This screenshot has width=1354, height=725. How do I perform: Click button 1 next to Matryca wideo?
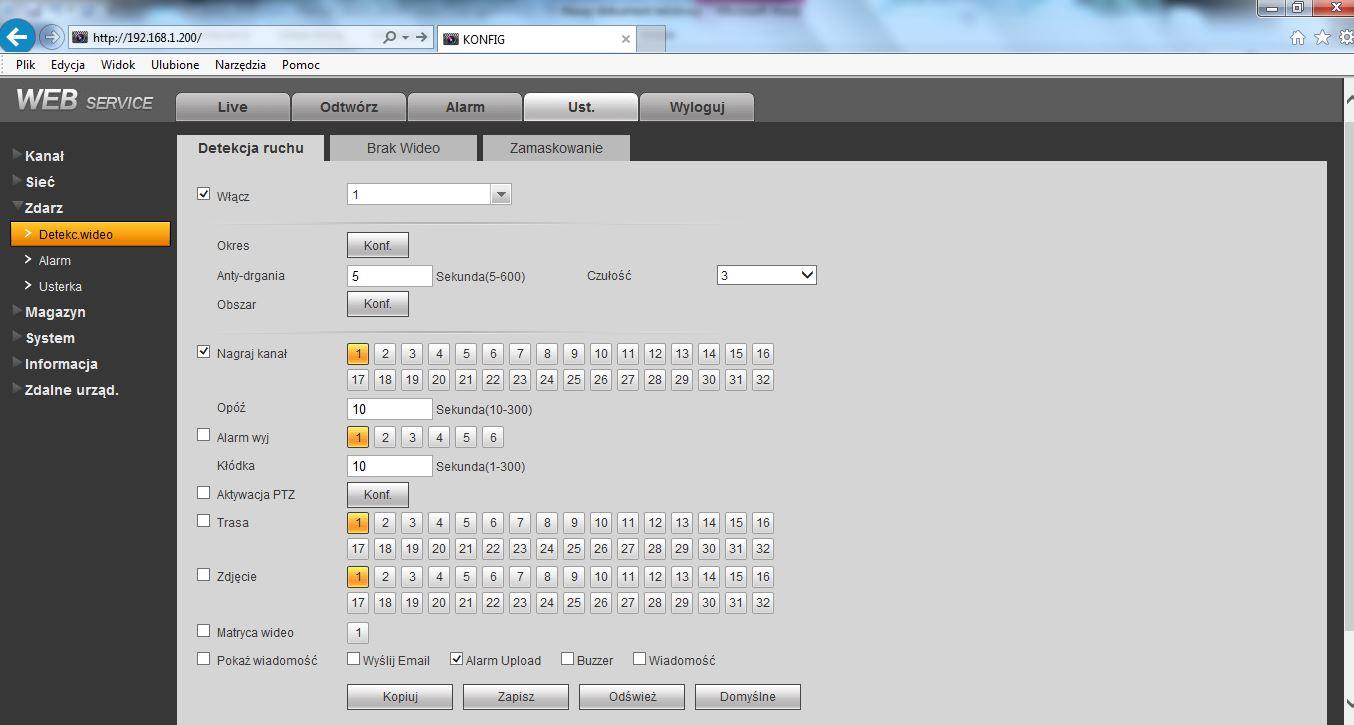pyautogui.click(x=358, y=633)
